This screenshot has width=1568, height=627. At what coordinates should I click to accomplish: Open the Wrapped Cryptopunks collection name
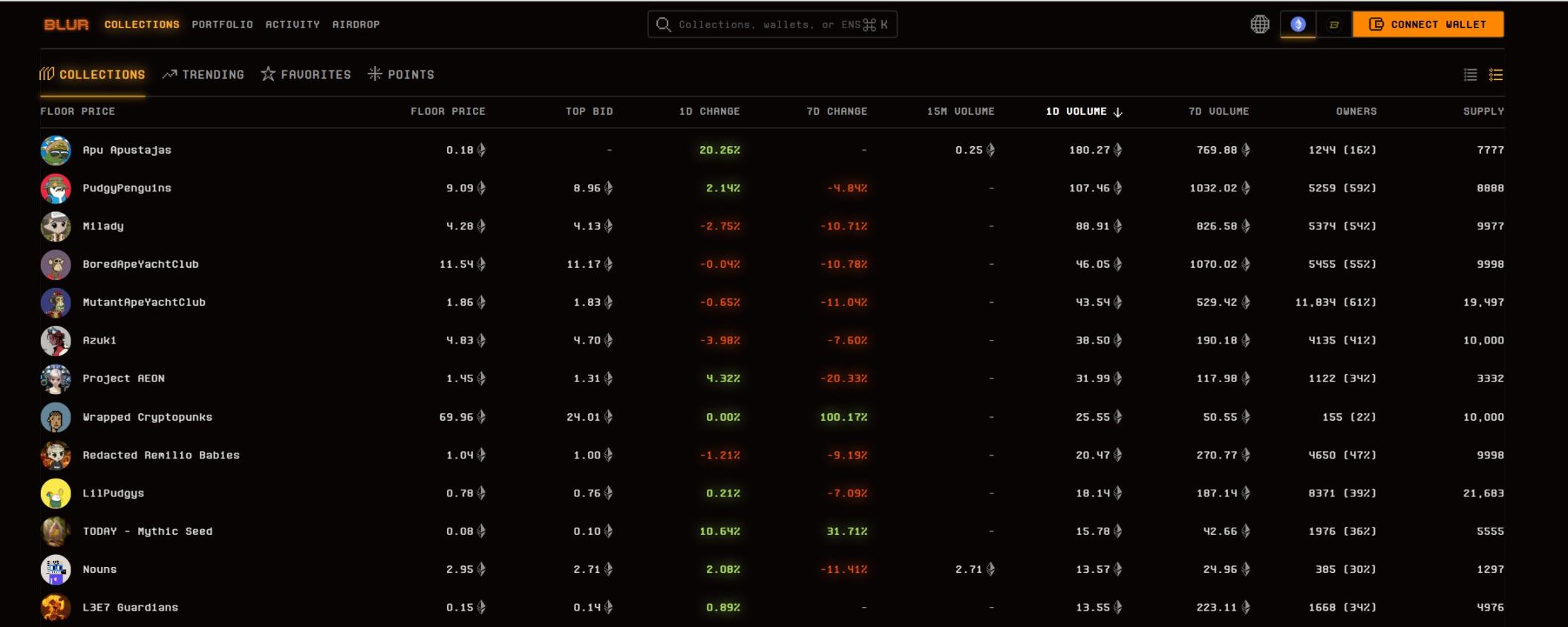pyautogui.click(x=148, y=417)
